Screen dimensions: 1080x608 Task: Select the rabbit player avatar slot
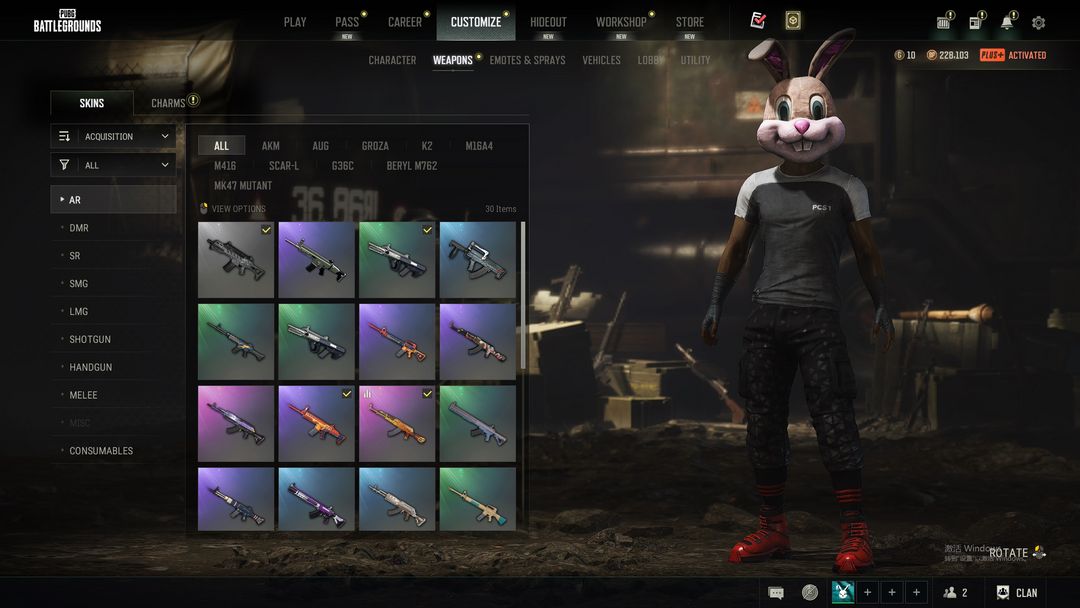tap(843, 592)
